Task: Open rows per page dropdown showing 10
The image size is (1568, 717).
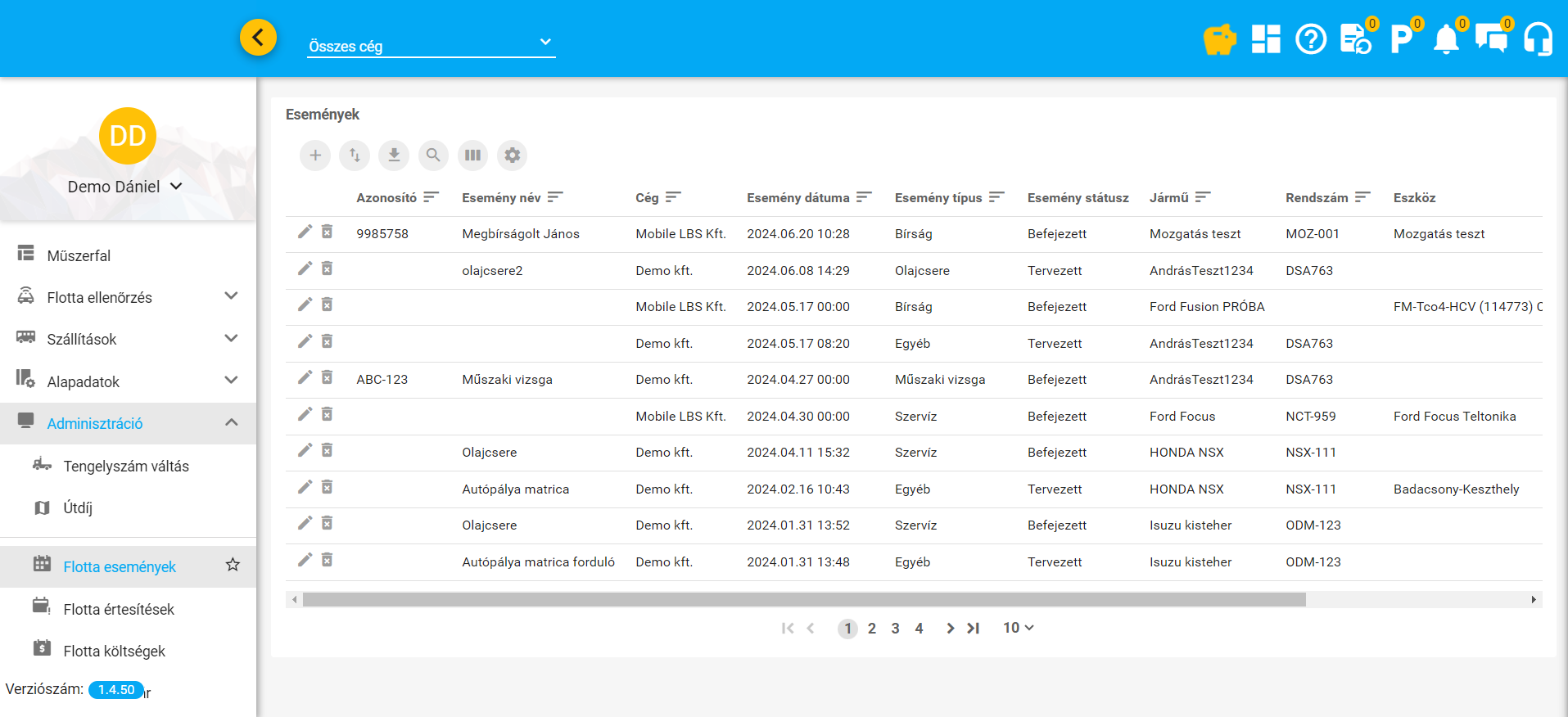Action: pyautogui.click(x=1018, y=628)
